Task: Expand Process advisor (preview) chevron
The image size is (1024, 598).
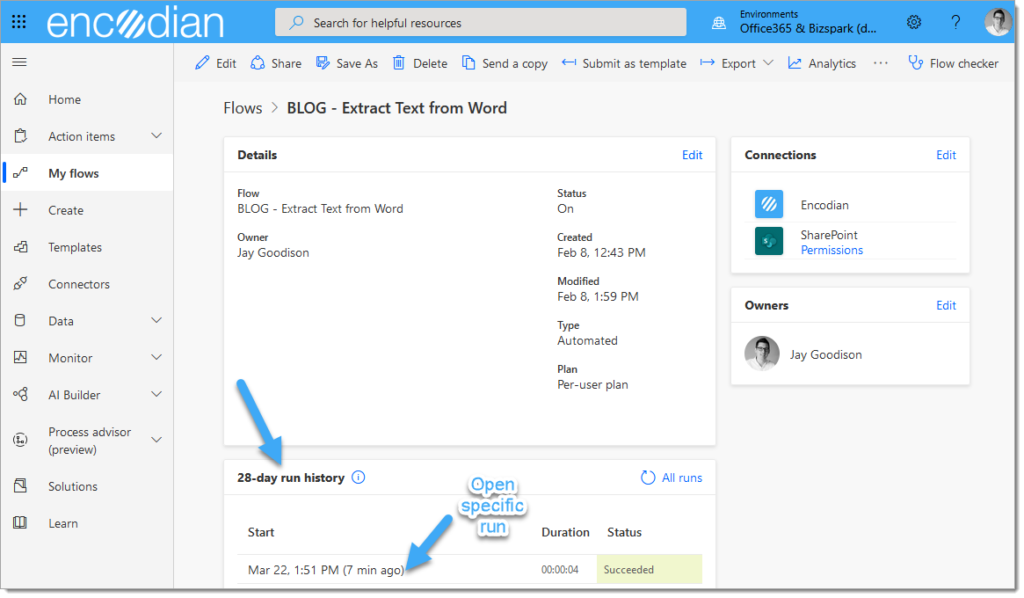Action: [x=156, y=440]
